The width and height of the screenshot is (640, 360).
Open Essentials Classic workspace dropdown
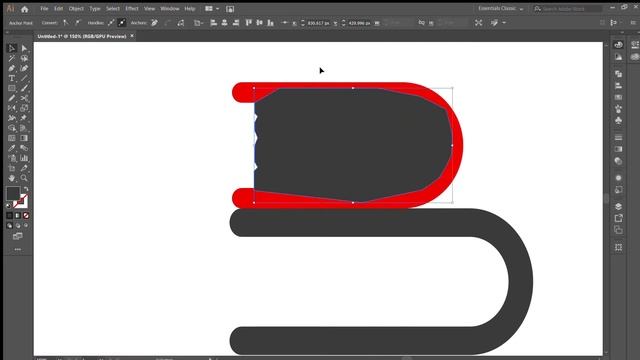pyautogui.click(x=500, y=9)
